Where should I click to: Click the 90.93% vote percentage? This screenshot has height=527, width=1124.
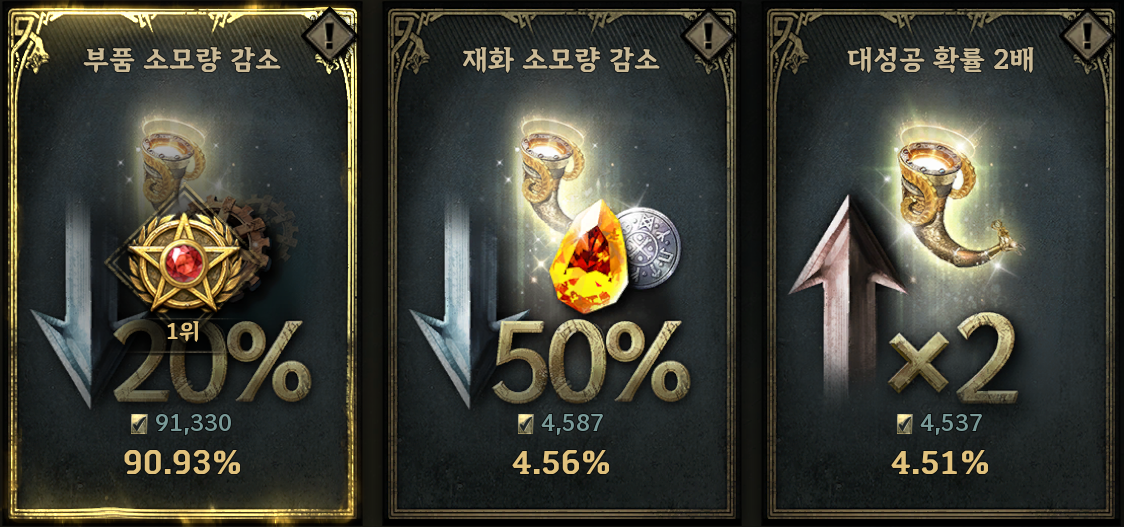[x=182, y=463]
